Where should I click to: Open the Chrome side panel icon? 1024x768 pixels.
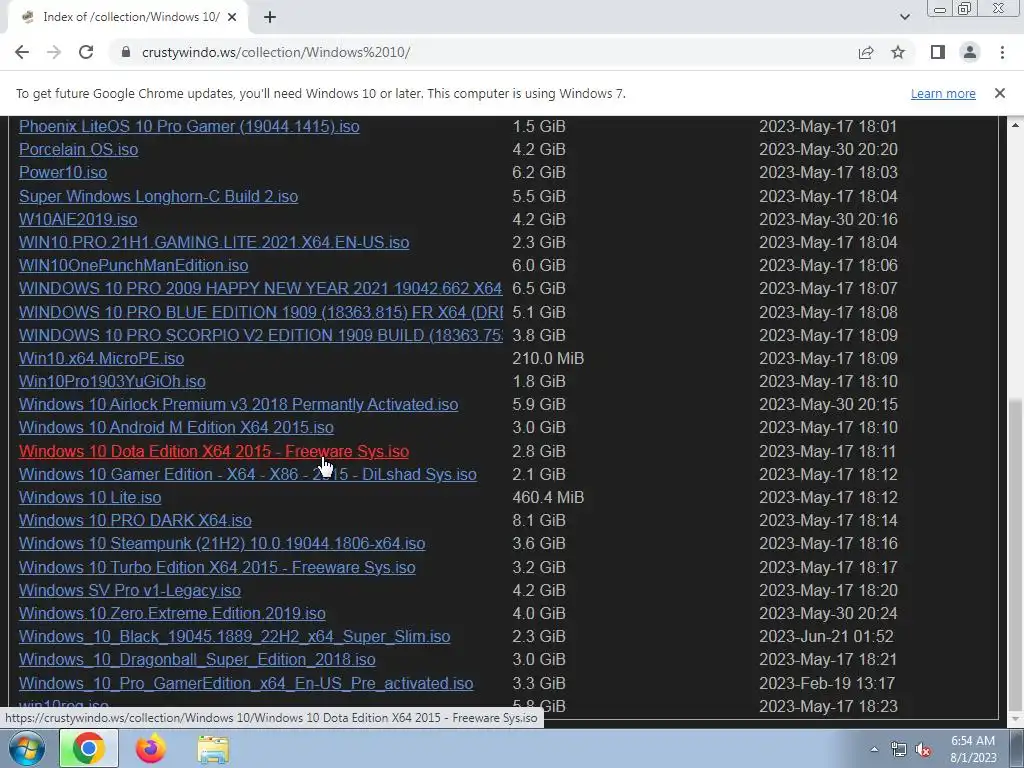coord(938,52)
